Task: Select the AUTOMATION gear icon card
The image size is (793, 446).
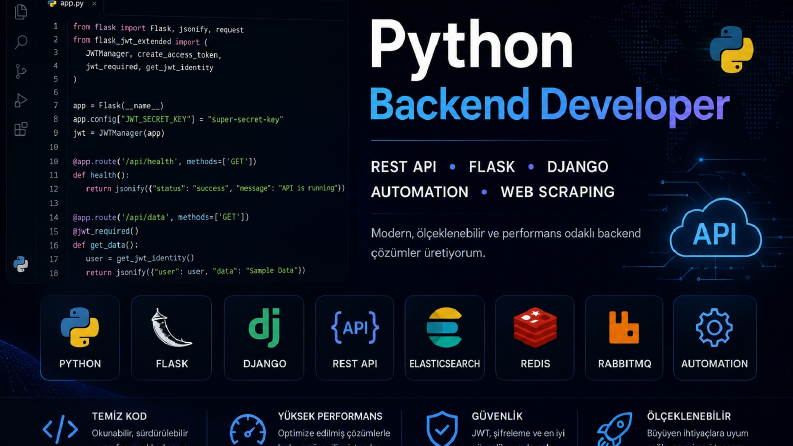Action: point(715,338)
